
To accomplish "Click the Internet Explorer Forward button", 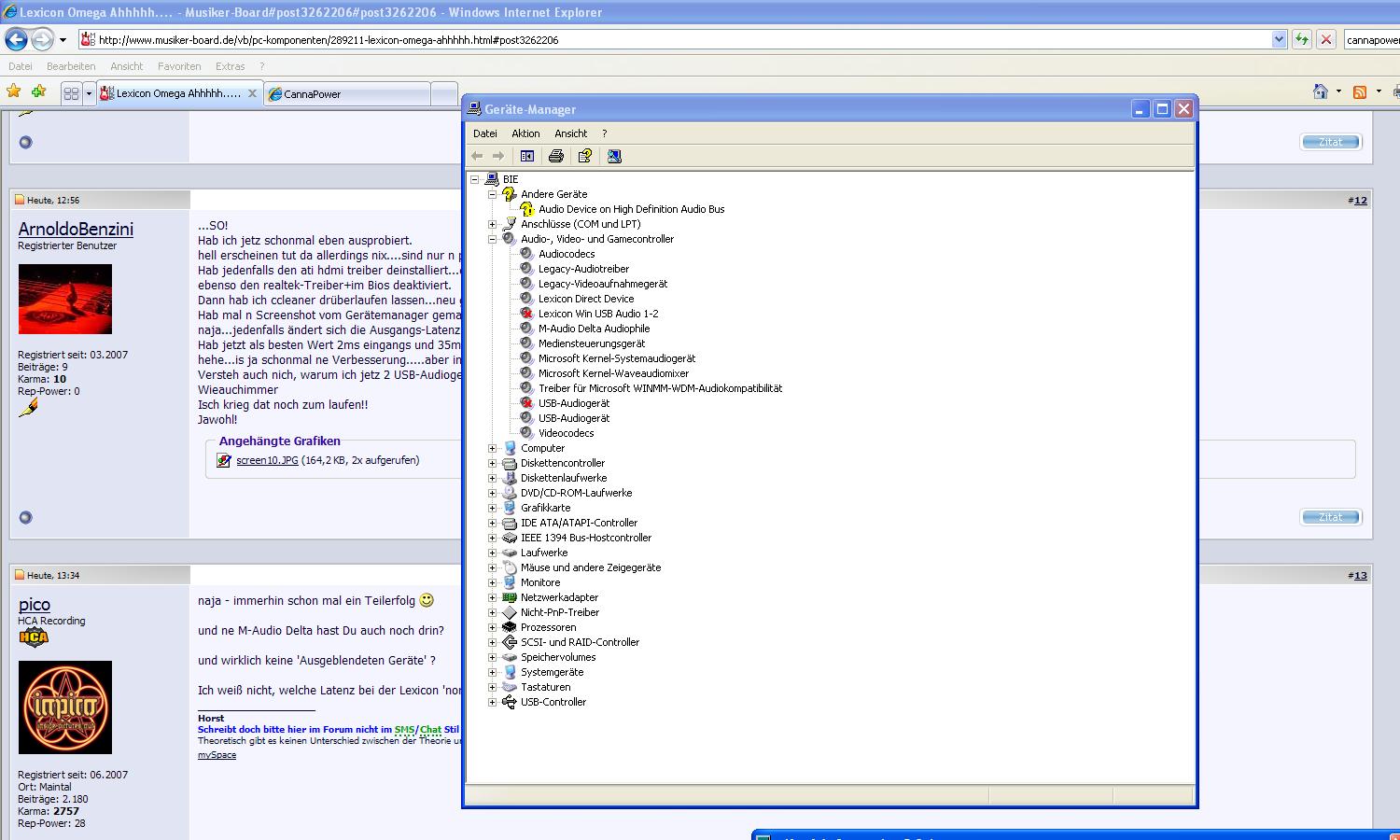I will point(43,39).
